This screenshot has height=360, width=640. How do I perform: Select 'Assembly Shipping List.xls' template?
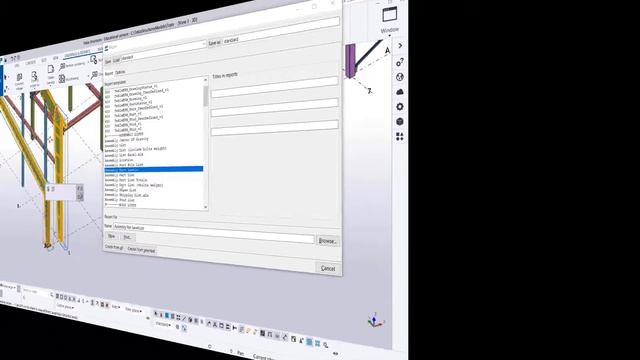(127, 195)
